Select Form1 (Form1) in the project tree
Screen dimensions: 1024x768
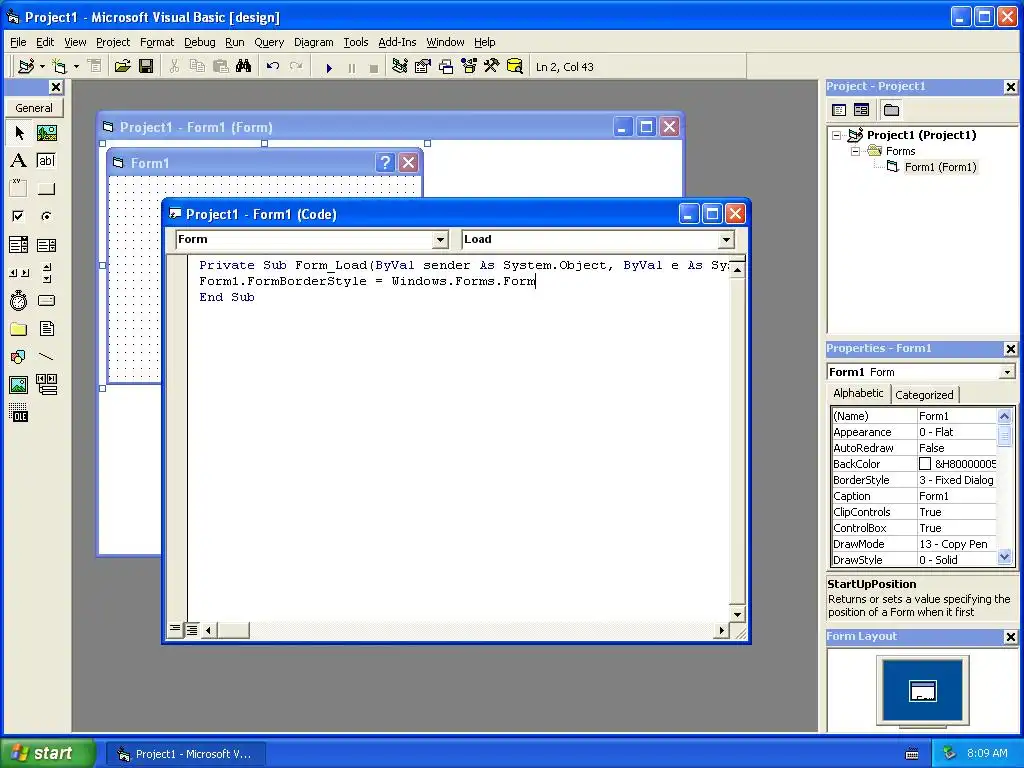(940, 167)
